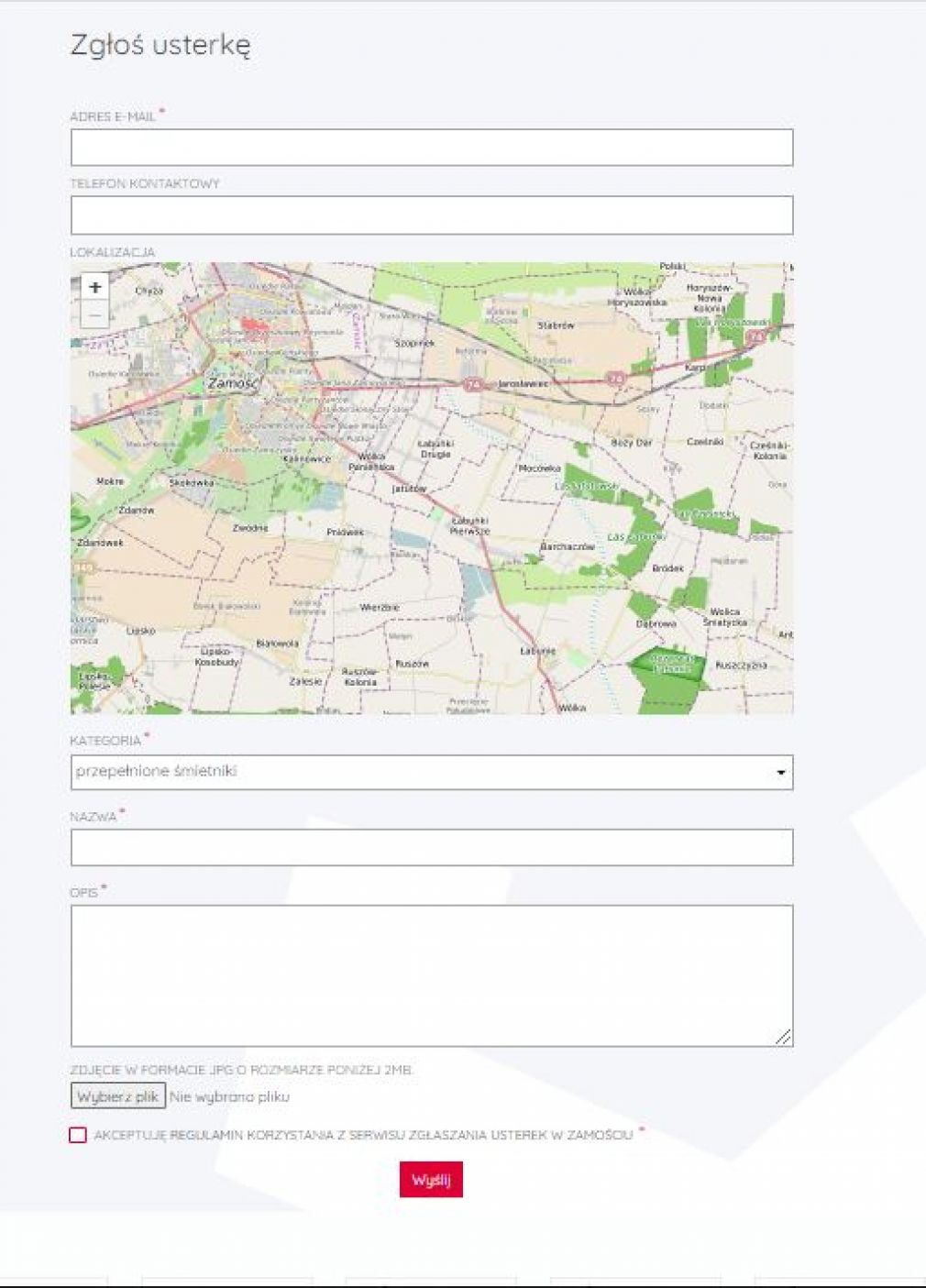Click Łabuńki Pierwsze on the map
Screen dimensions: 926x1288
tap(470, 525)
